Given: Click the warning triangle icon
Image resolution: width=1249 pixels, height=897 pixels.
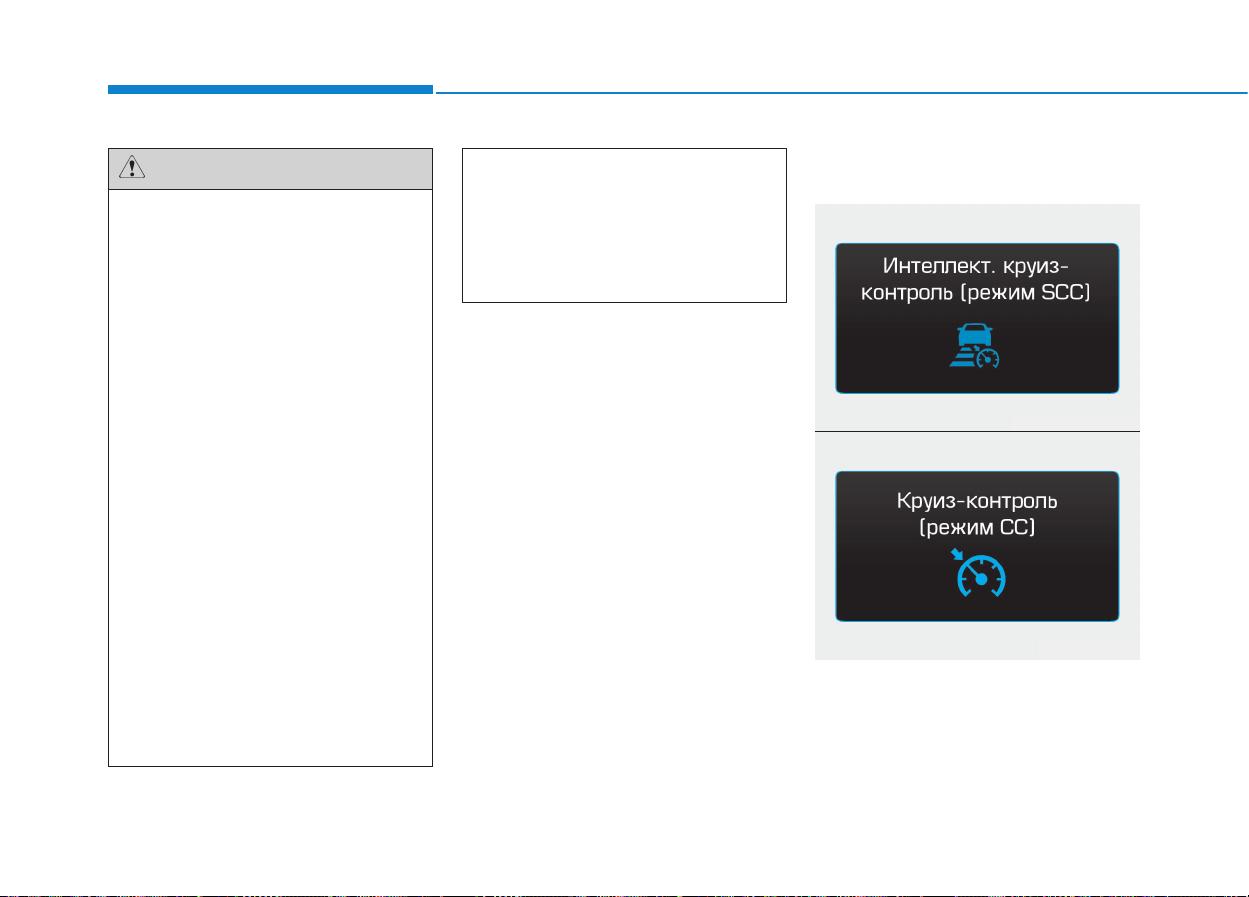Looking at the screenshot, I should click(131, 168).
